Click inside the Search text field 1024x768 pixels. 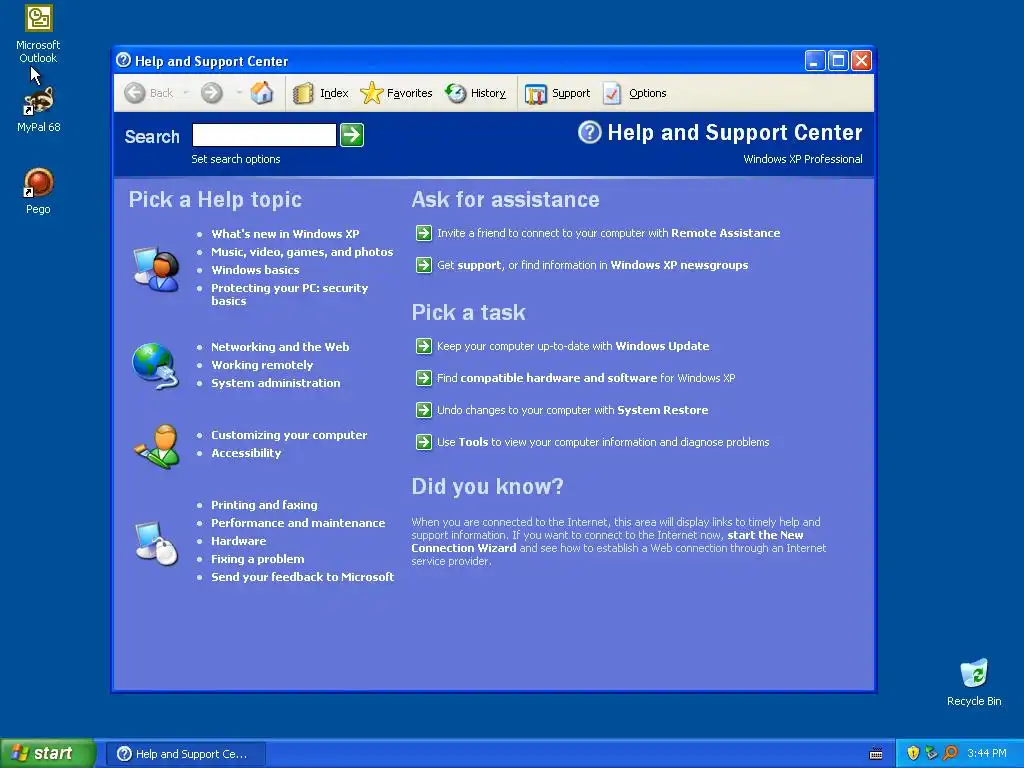(264, 135)
